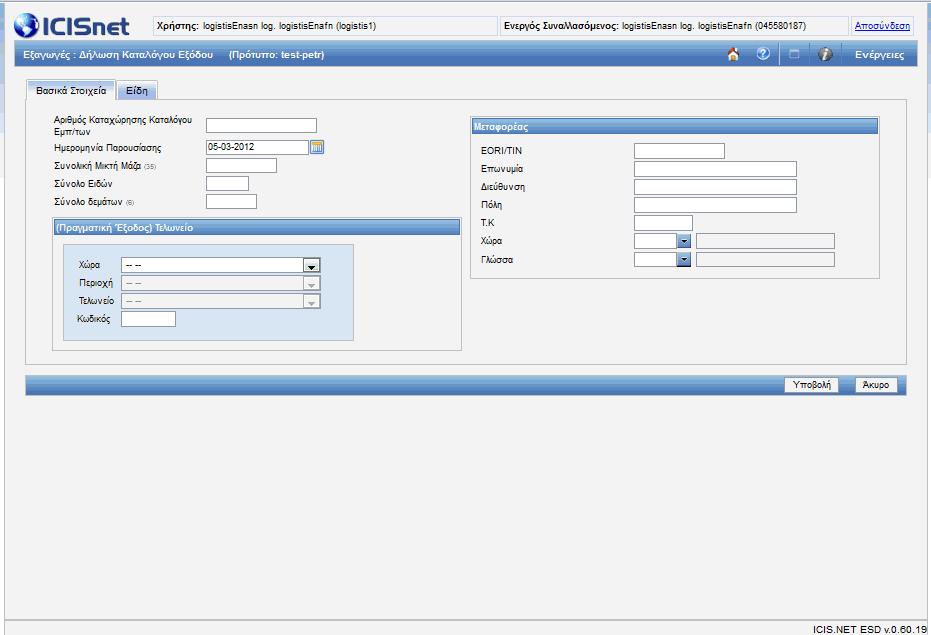
Task: Click the Χρήστης user info text
Action: point(266,26)
